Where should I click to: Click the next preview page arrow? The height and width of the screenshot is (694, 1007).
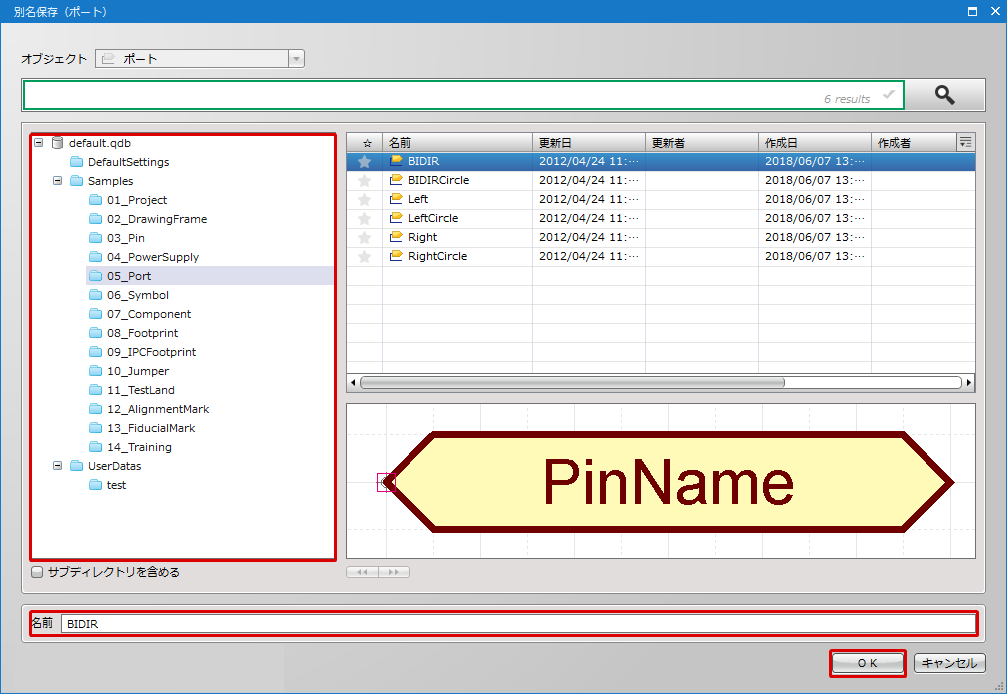click(x=394, y=572)
